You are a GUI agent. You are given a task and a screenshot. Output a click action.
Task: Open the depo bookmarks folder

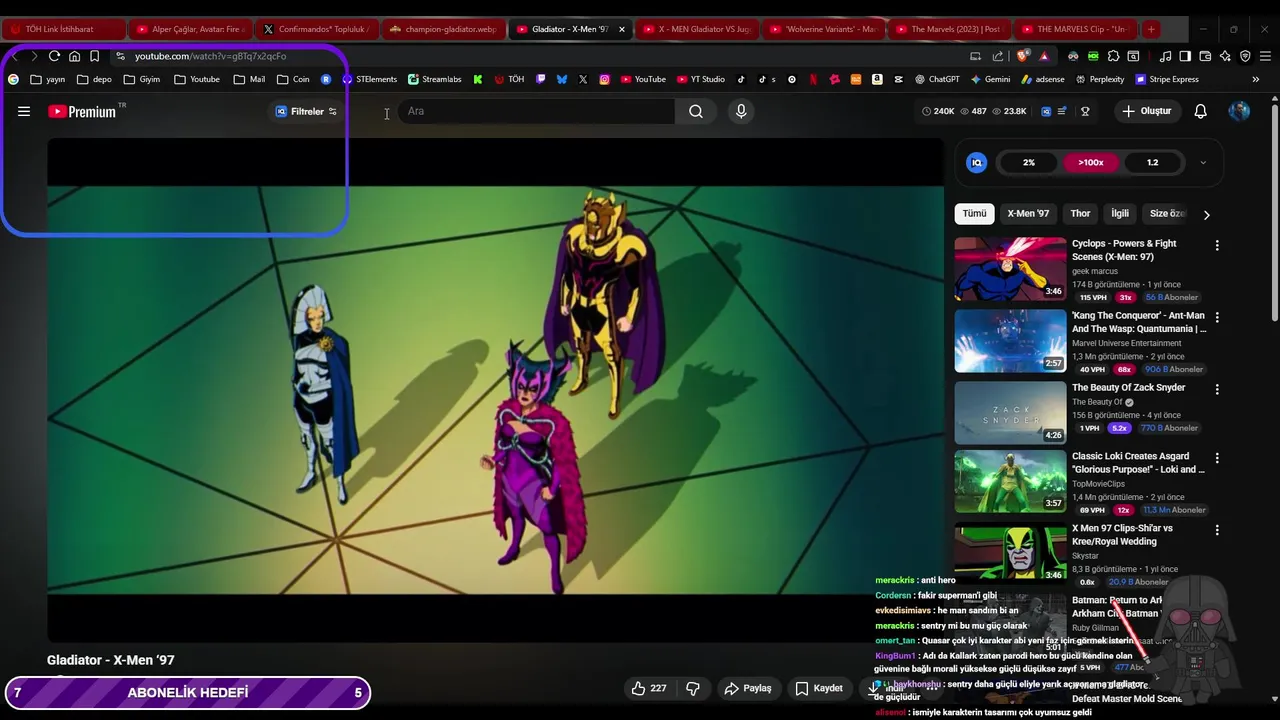[94, 79]
